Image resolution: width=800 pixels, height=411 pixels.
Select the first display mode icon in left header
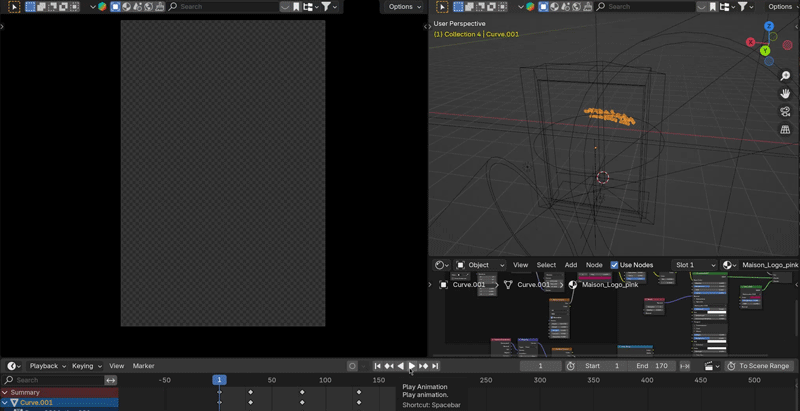tap(115, 7)
